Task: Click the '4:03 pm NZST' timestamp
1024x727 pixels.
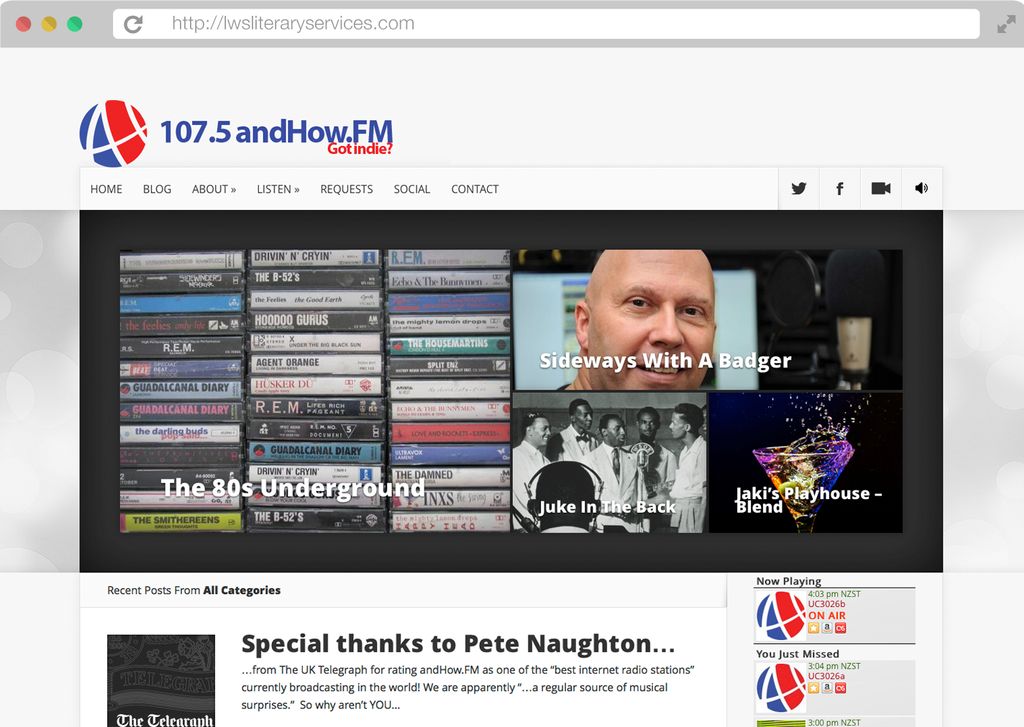Action: (x=834, y=594)
